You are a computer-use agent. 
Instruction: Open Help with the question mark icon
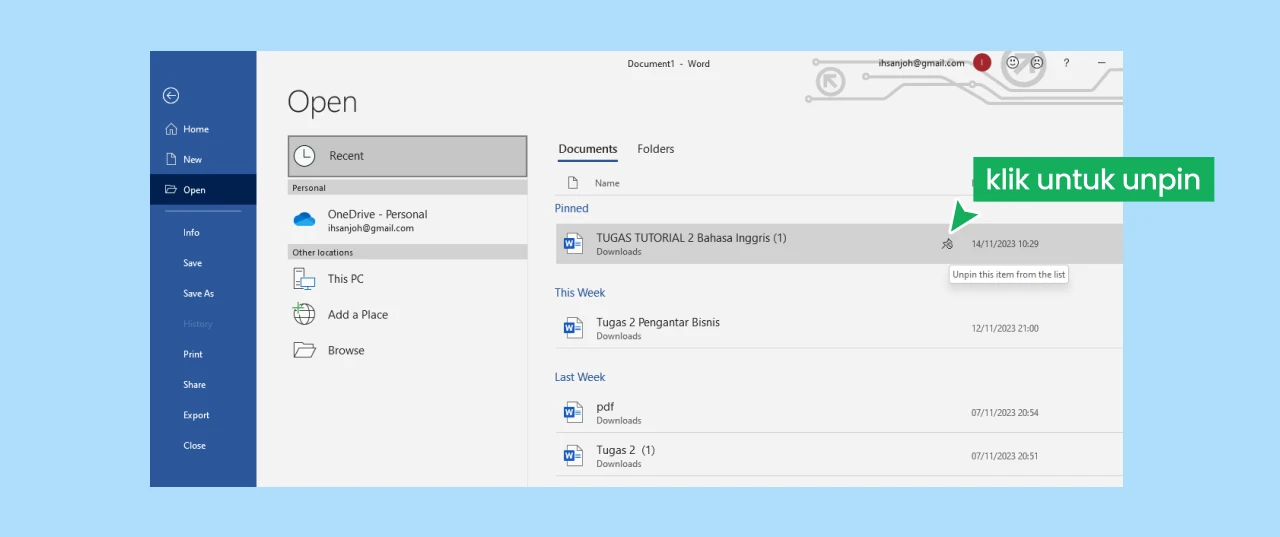pos(1066,63)
